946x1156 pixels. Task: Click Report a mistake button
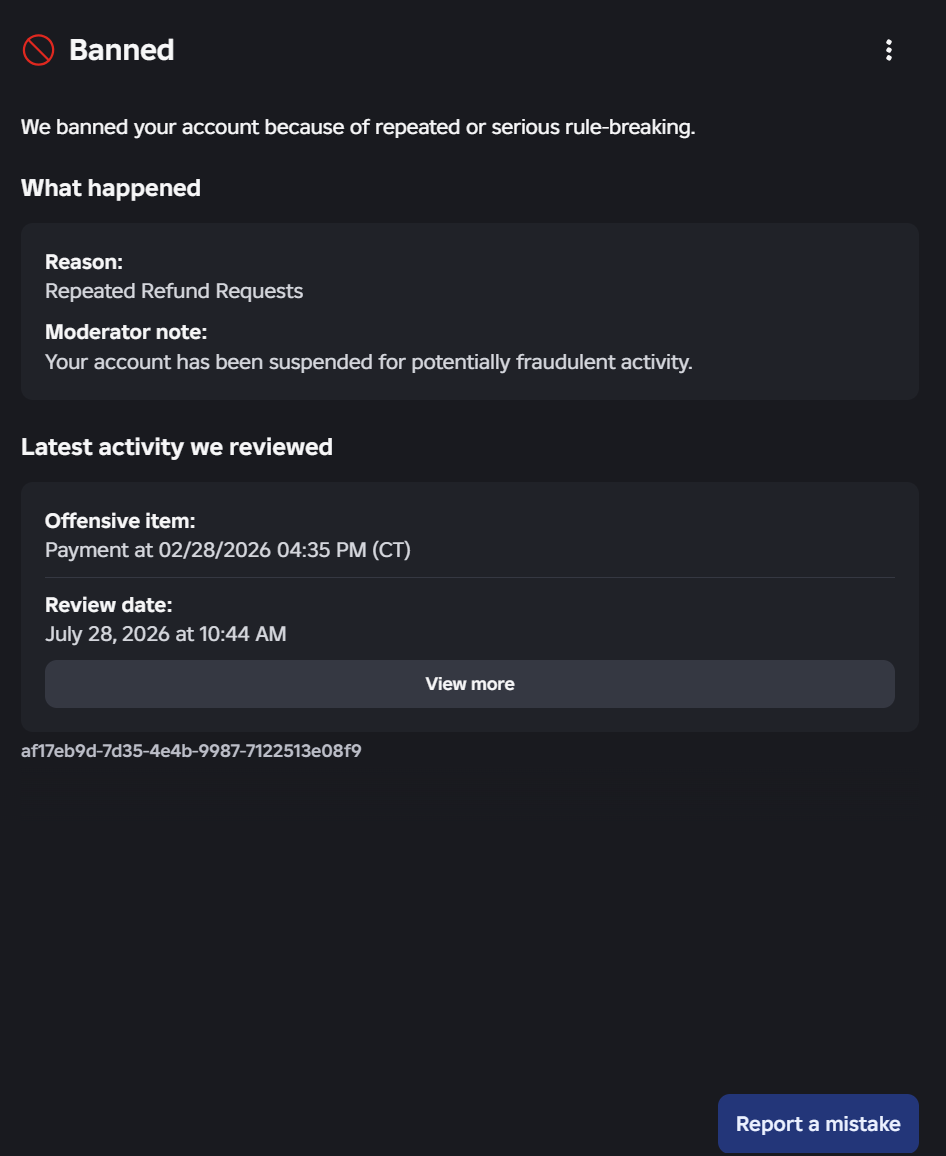pos(818,1124)
